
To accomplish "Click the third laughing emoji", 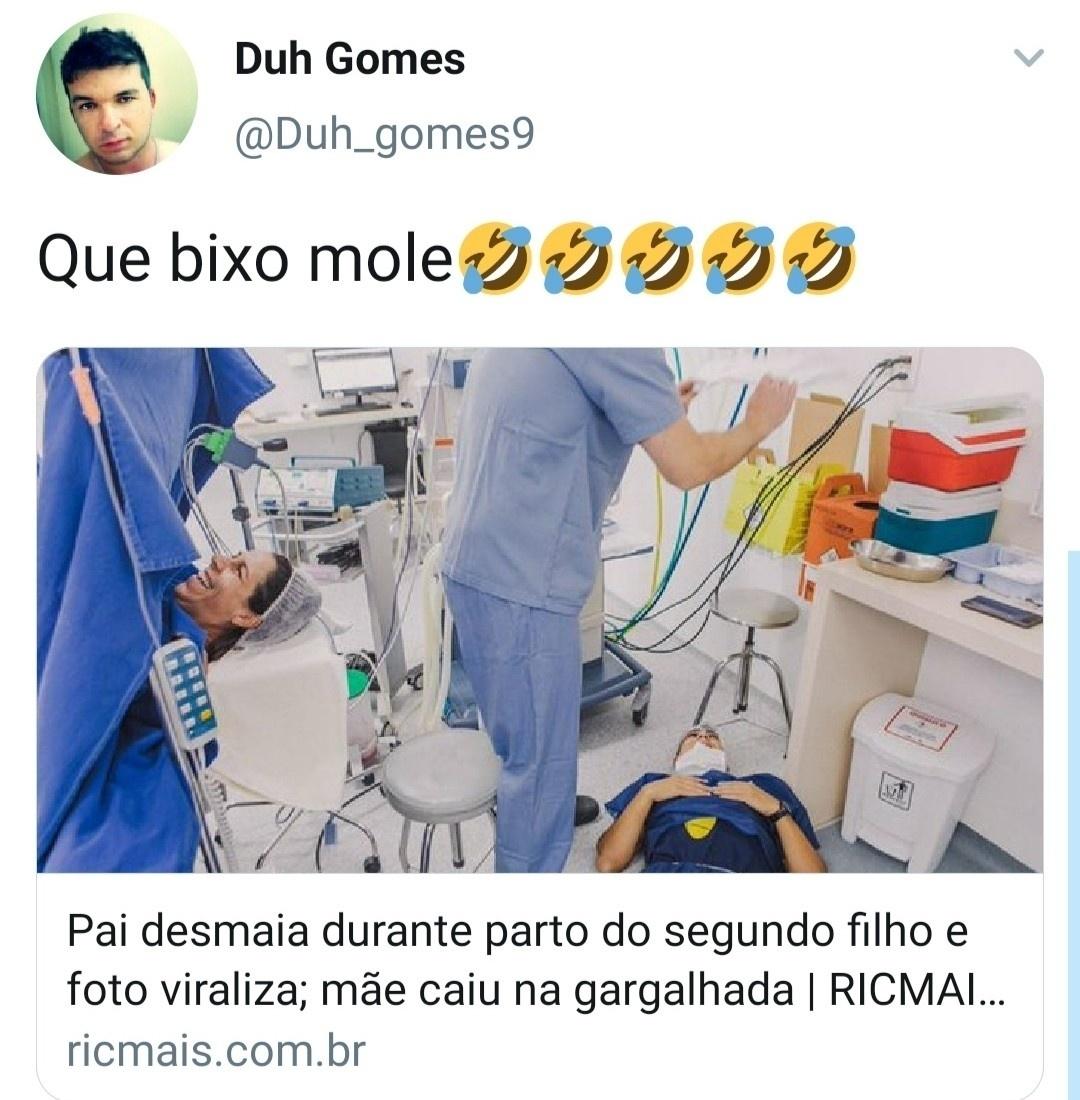I will point(656,259).
